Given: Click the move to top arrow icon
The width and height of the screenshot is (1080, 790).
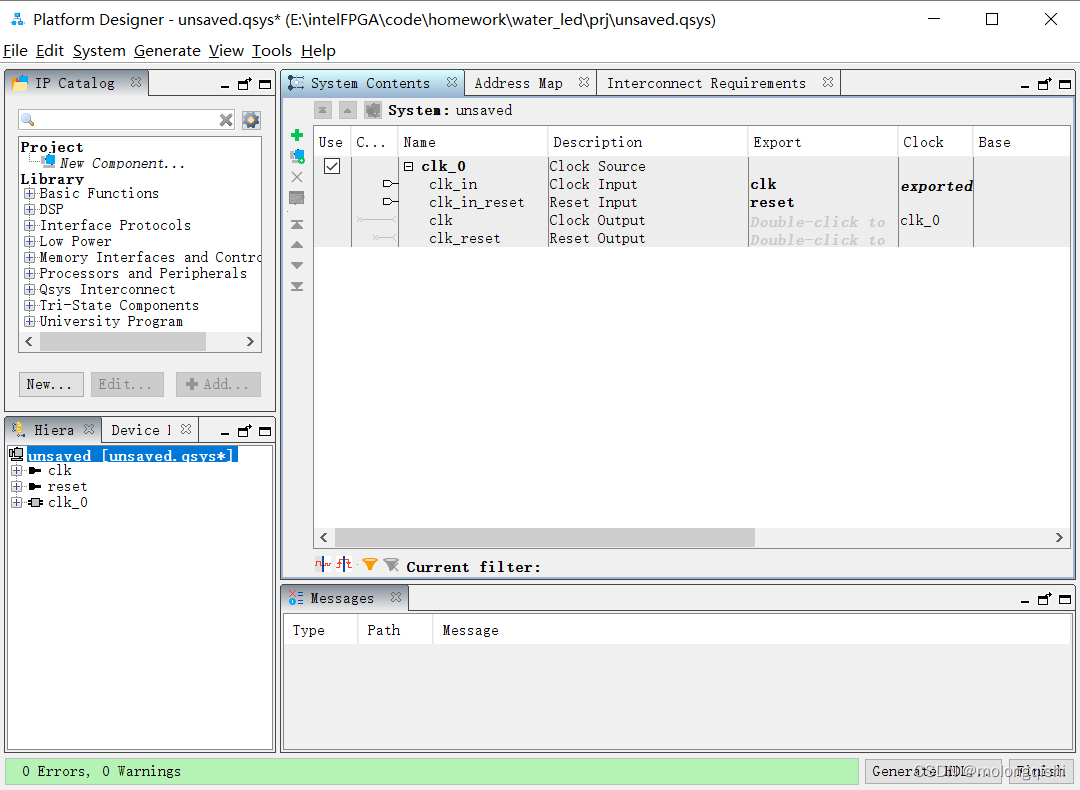Looking at the screenshot, I should [x=297, y=225].
